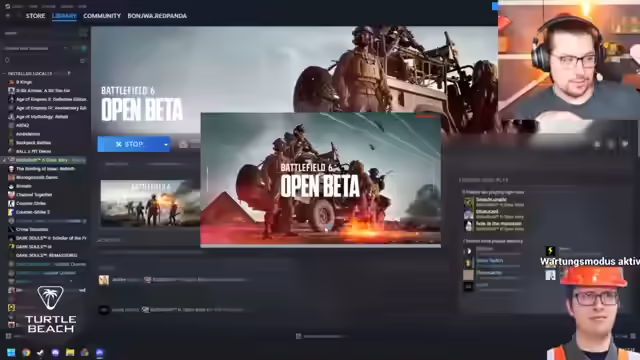Viewport: 640px width, 360px height.
Task: Stop the running Battlefield 6 Open Beta
Action: (130, 144)
